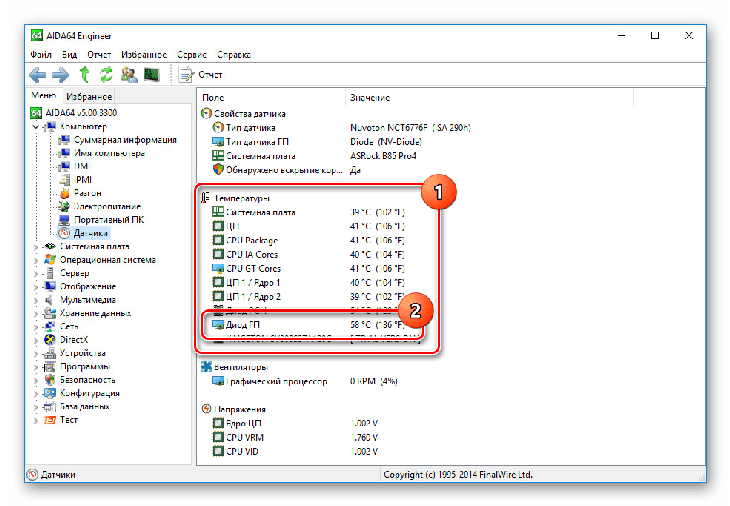Switch to the Избранное sidebar tab
Viewport: 730px width, 506px height.
(x=89, y=96)
